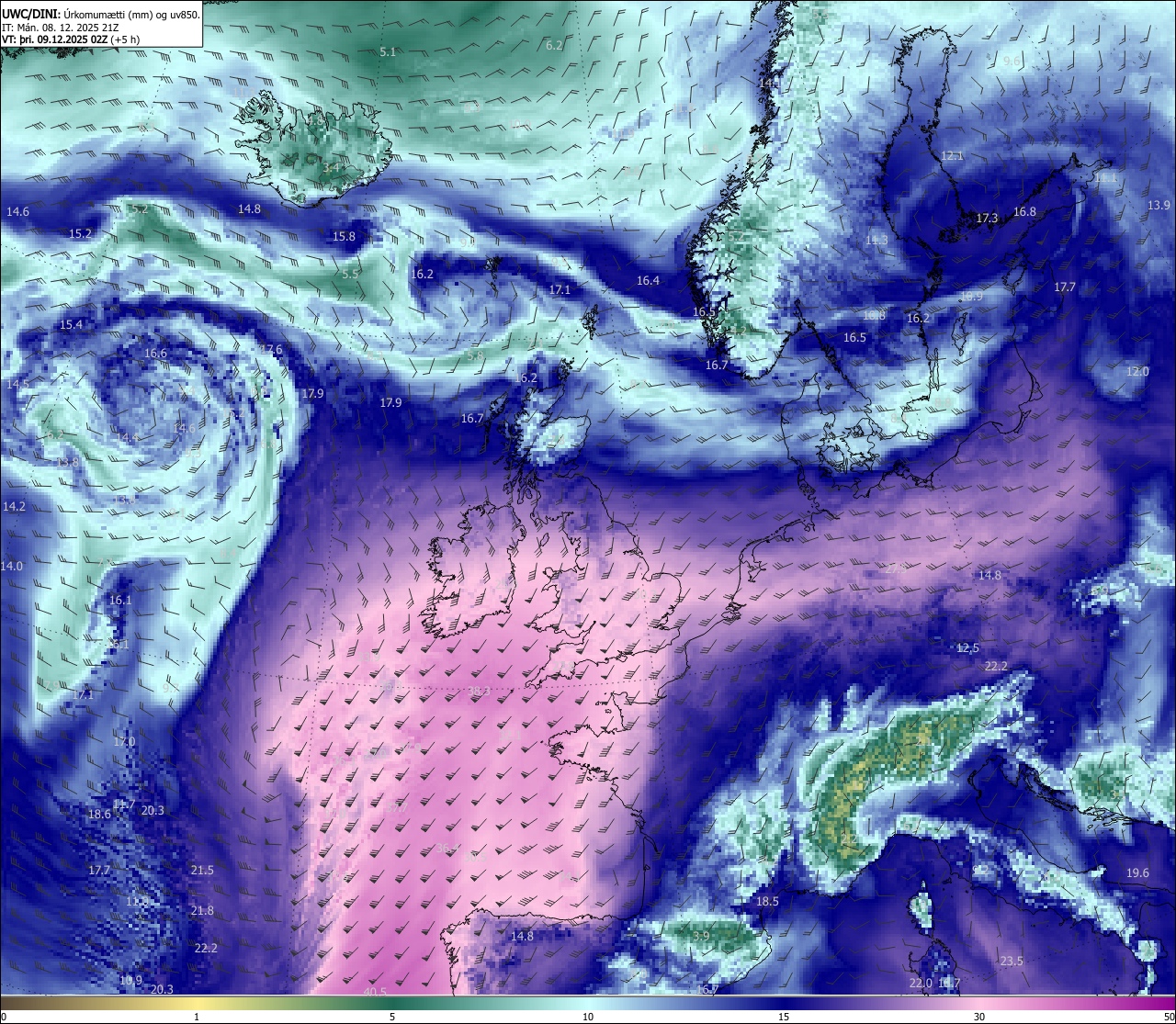1176x1024 pixels.
Task: Click the '6.2' value at the map top
Action: pos(554,45)
